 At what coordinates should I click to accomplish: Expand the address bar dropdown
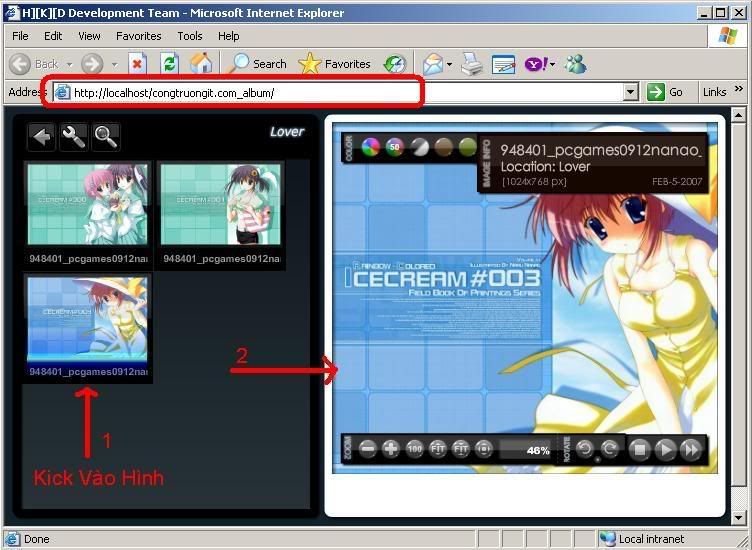click(x=631, y=92)
